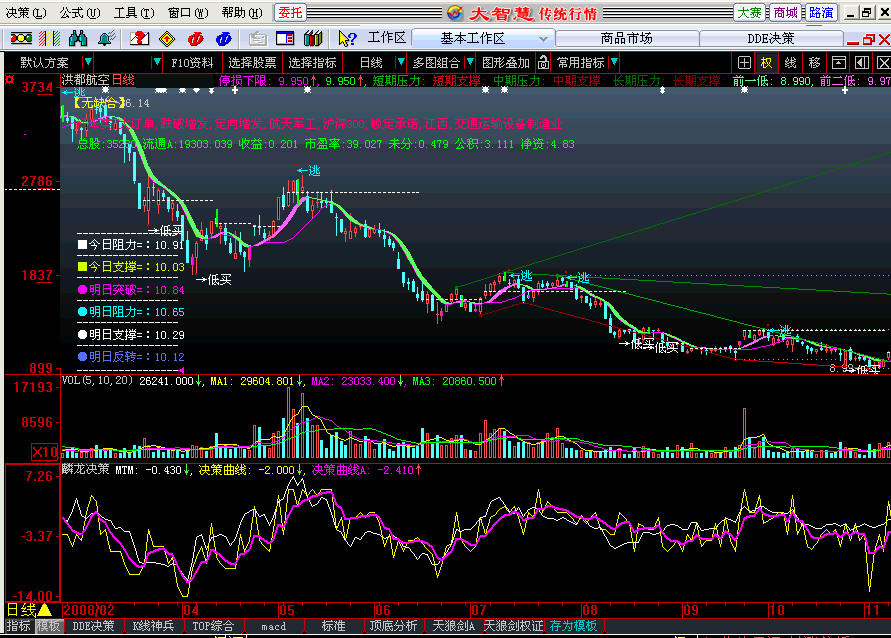This screenshot has width=891, height=638.
Task: Click the 工作区 label button
Action: pyautogui.click(x=386, y=38)
